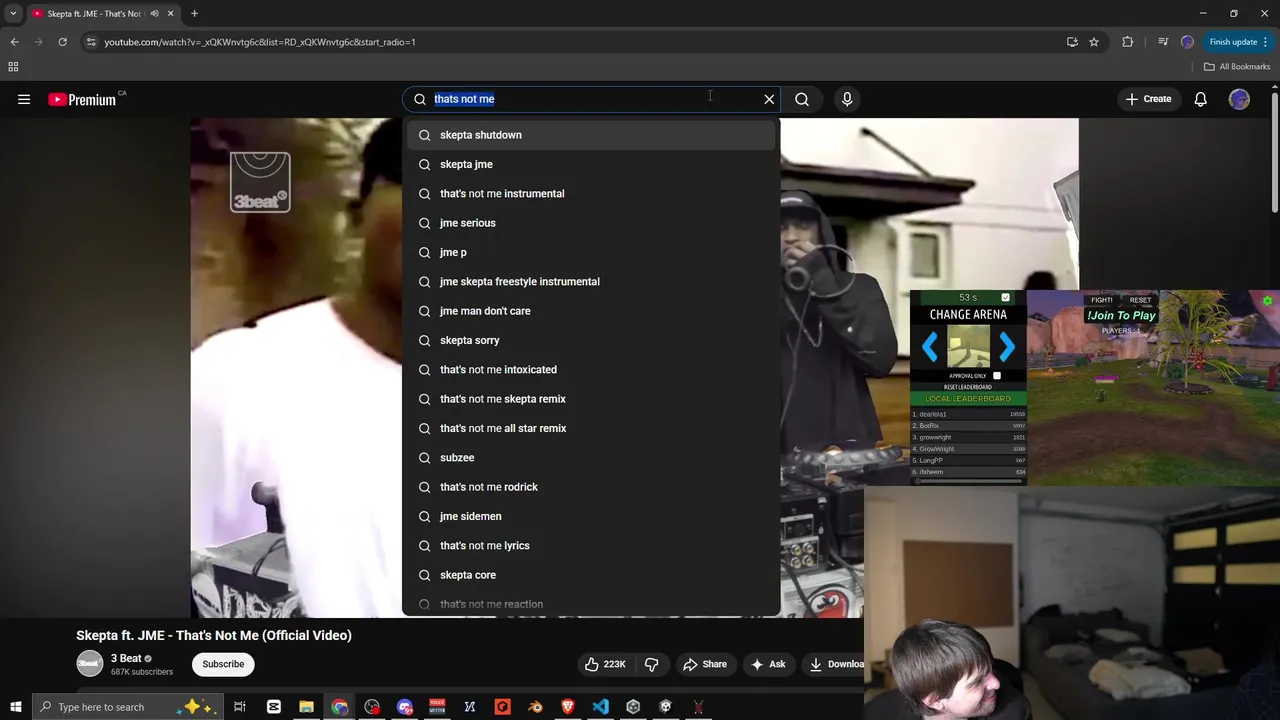Pick jme skepta freestyle instrumental suggestion
The height and width of the screenshot is (720, 1280).
[591, 281]
